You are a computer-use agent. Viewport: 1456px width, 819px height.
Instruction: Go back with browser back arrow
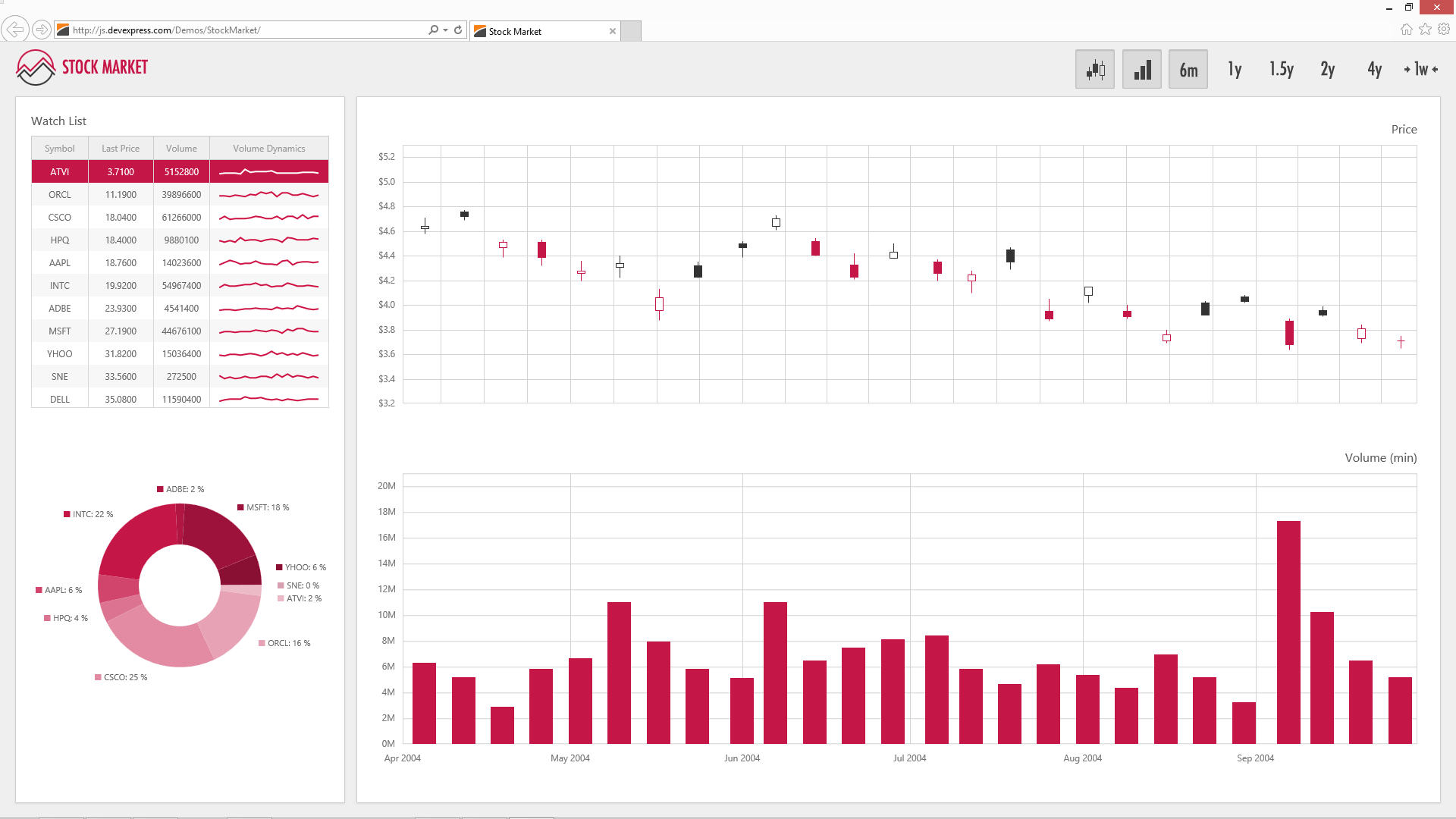tap(14, 30)
